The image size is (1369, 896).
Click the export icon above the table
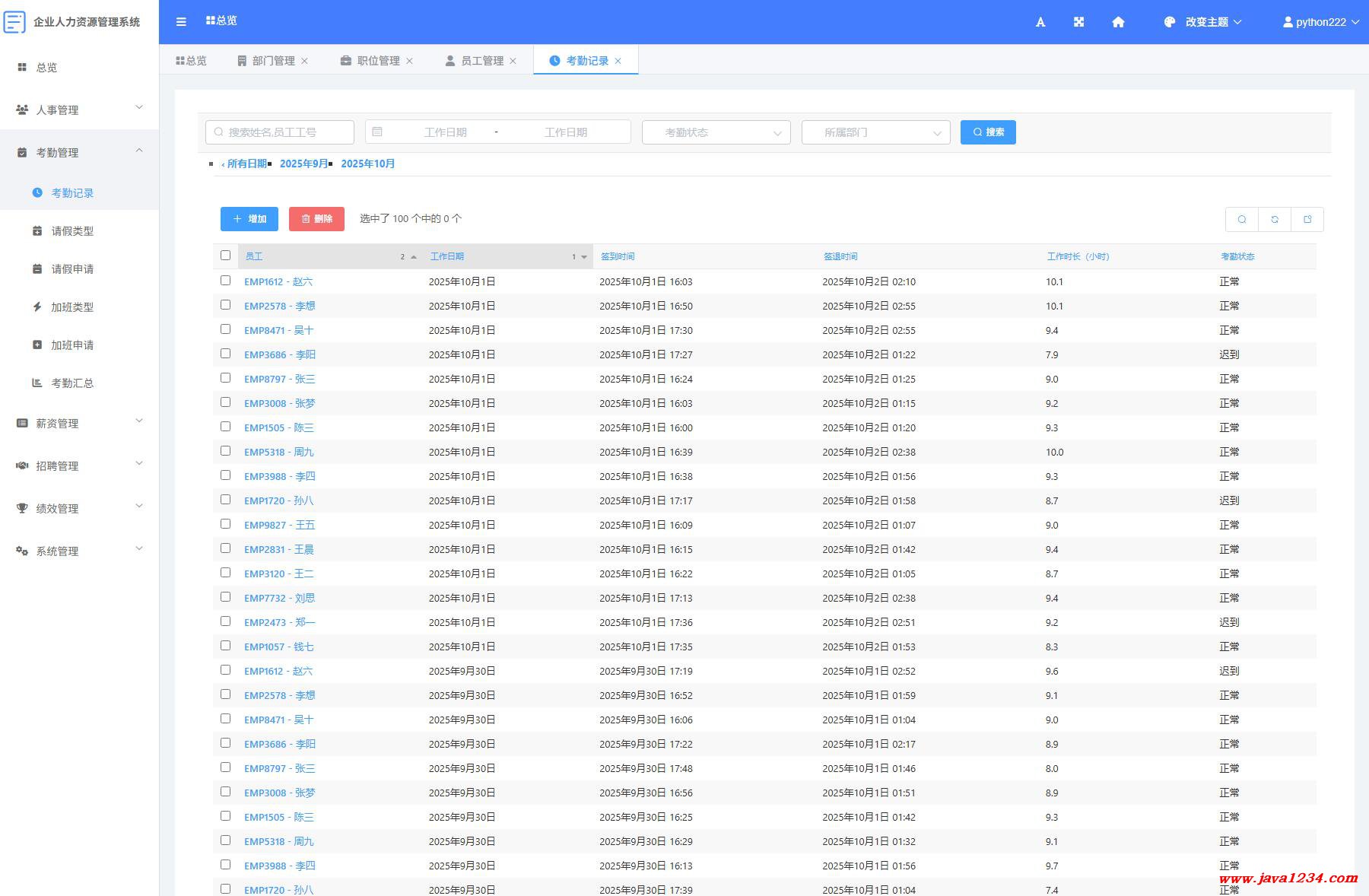pos(1307,219)
